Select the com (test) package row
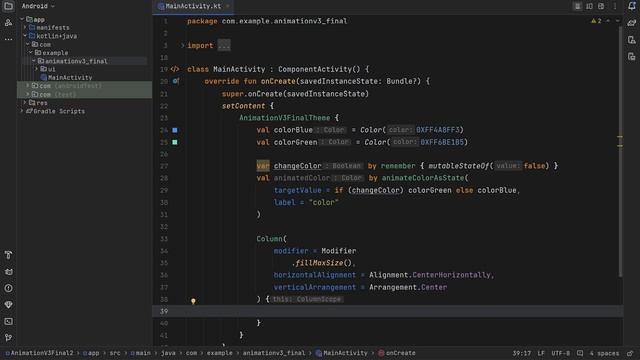 tap(84, 94)
